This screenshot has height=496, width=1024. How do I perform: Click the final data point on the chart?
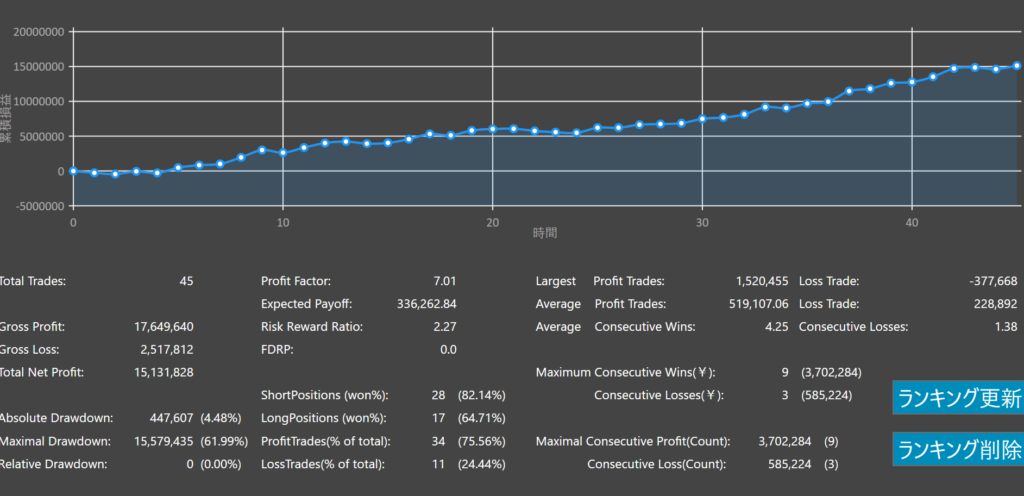click(1017, 66)
